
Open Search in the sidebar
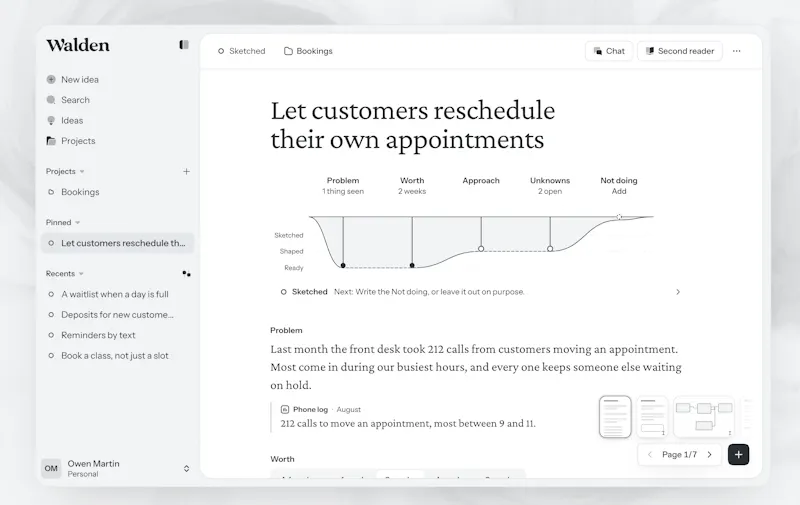coord(75,100)
